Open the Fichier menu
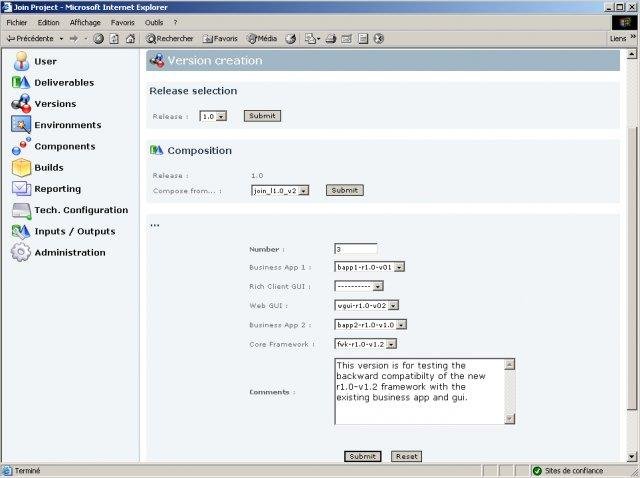Viewport: 640px width, 478px height. [17, 22]
